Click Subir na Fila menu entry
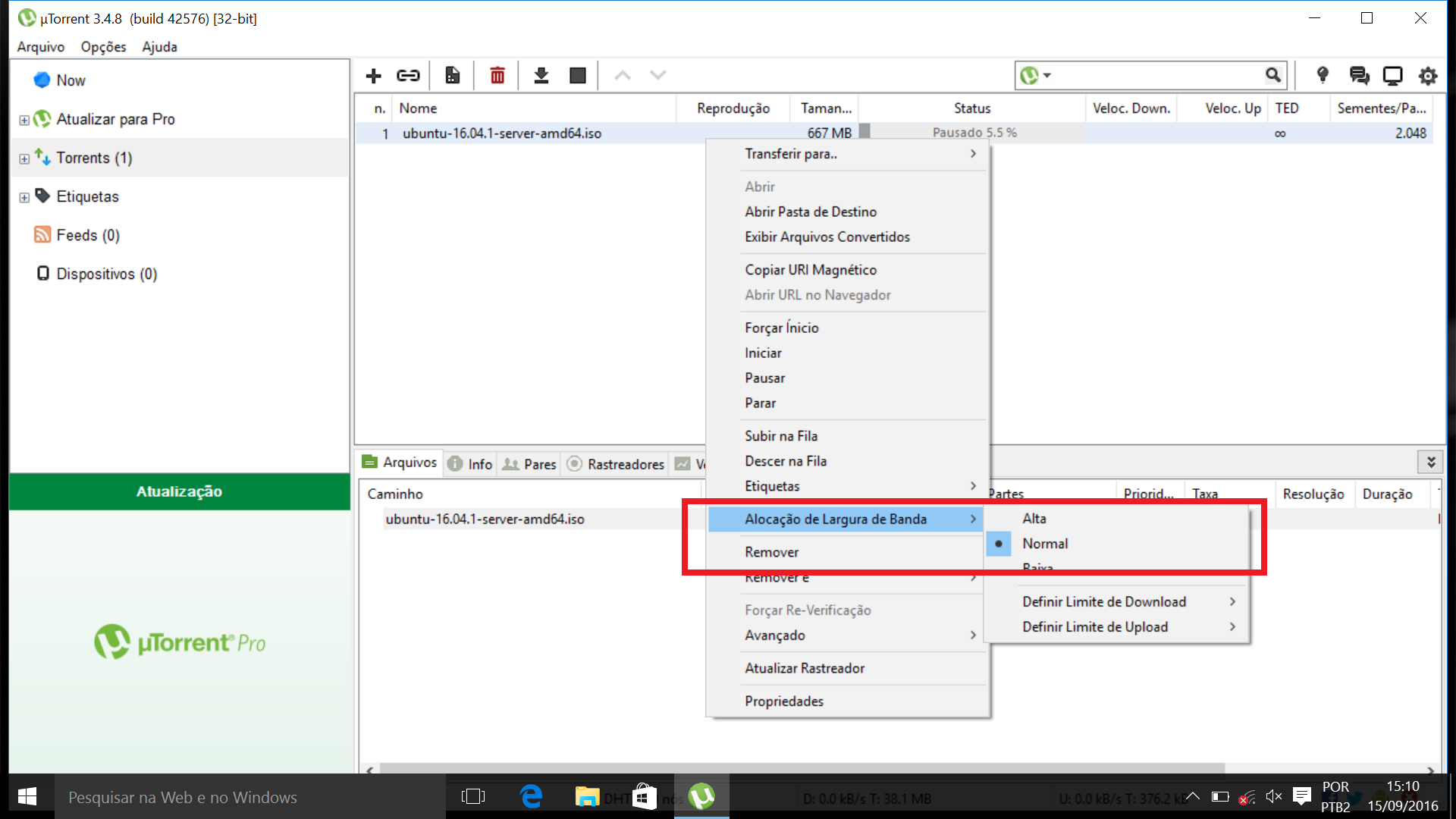This screenshot has height=819, width=1456. coord(847,436)
